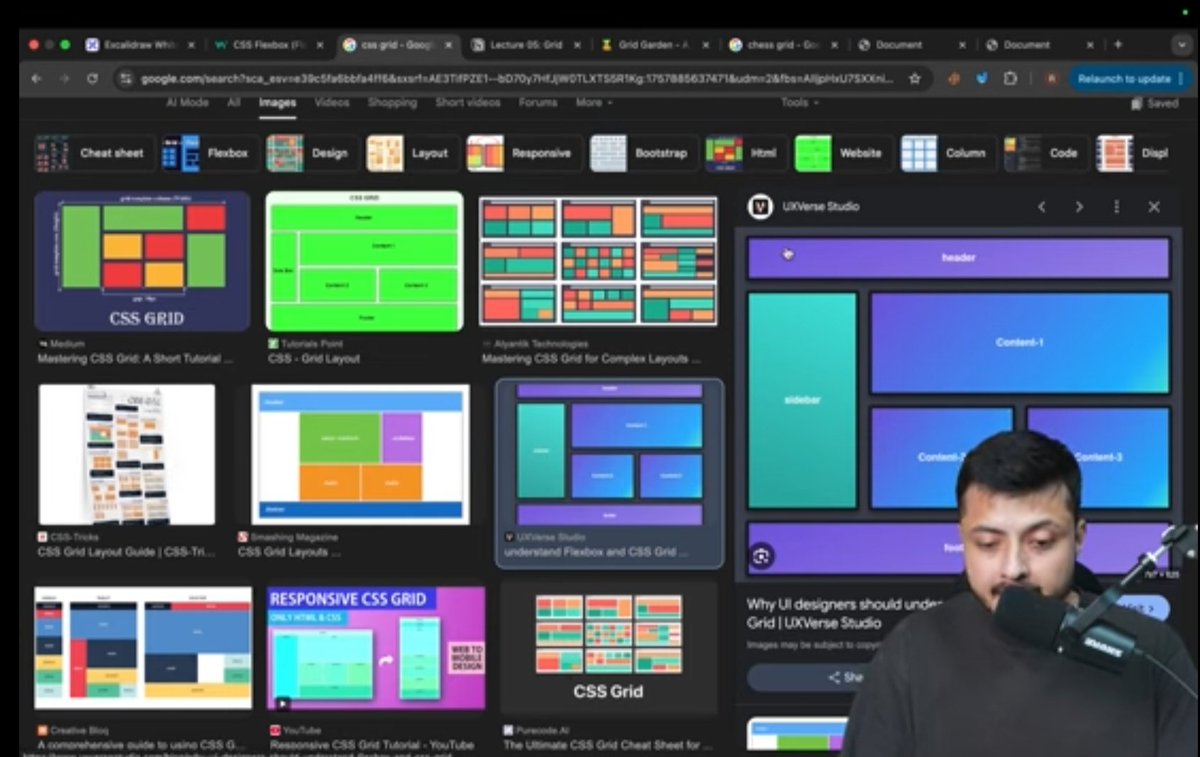Open the Medium CSS GRID thumbnail
The width and height of the screenshot is (1200, 757).
[142, 261]
